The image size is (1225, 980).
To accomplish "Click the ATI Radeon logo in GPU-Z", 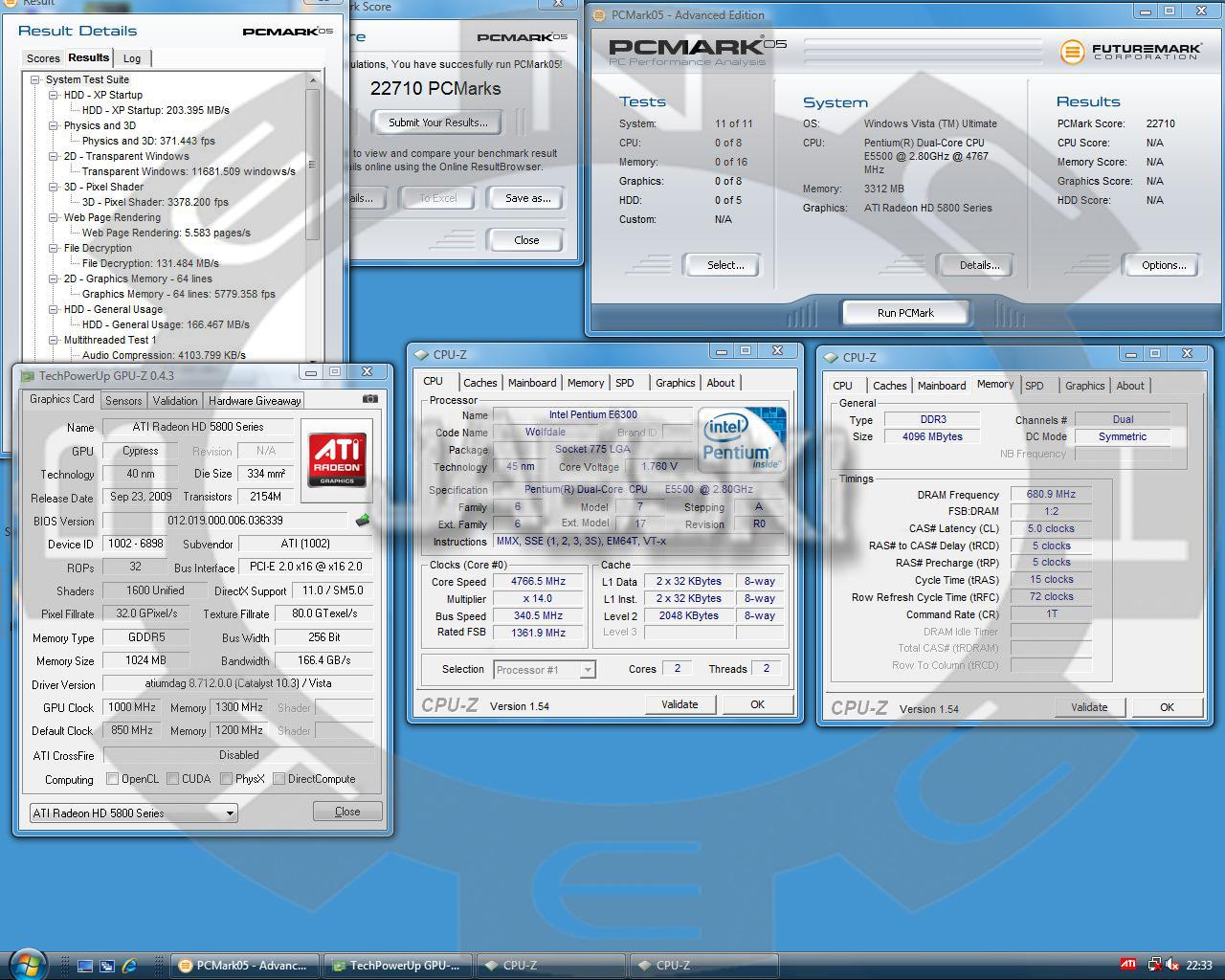I will [337, 459].
